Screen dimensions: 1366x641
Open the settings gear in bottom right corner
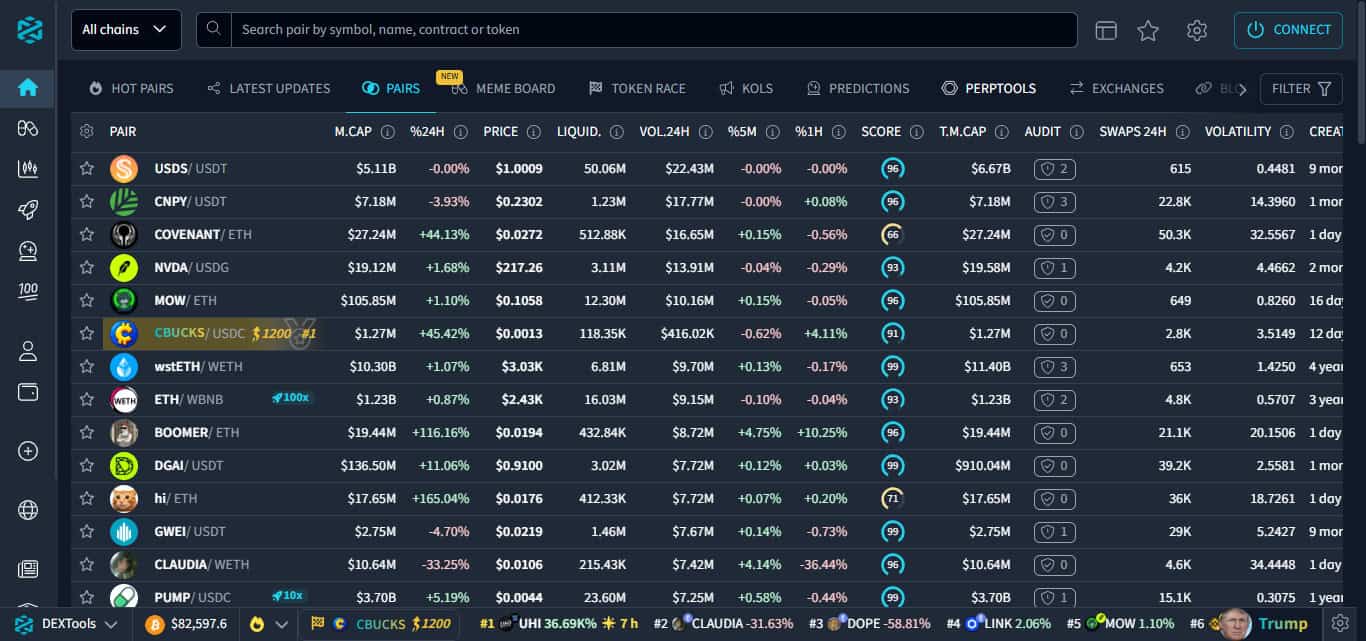point(1341,624)
